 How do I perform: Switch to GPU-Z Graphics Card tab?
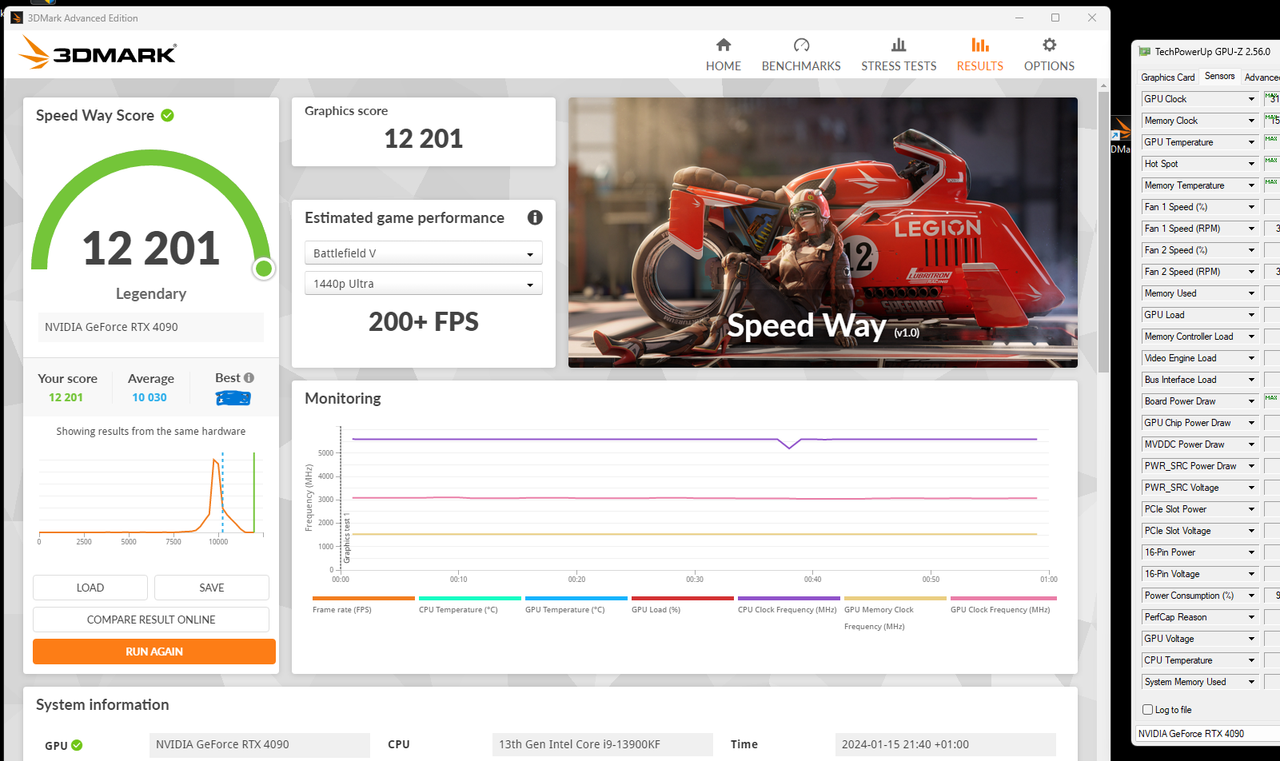click(1167, 77)
